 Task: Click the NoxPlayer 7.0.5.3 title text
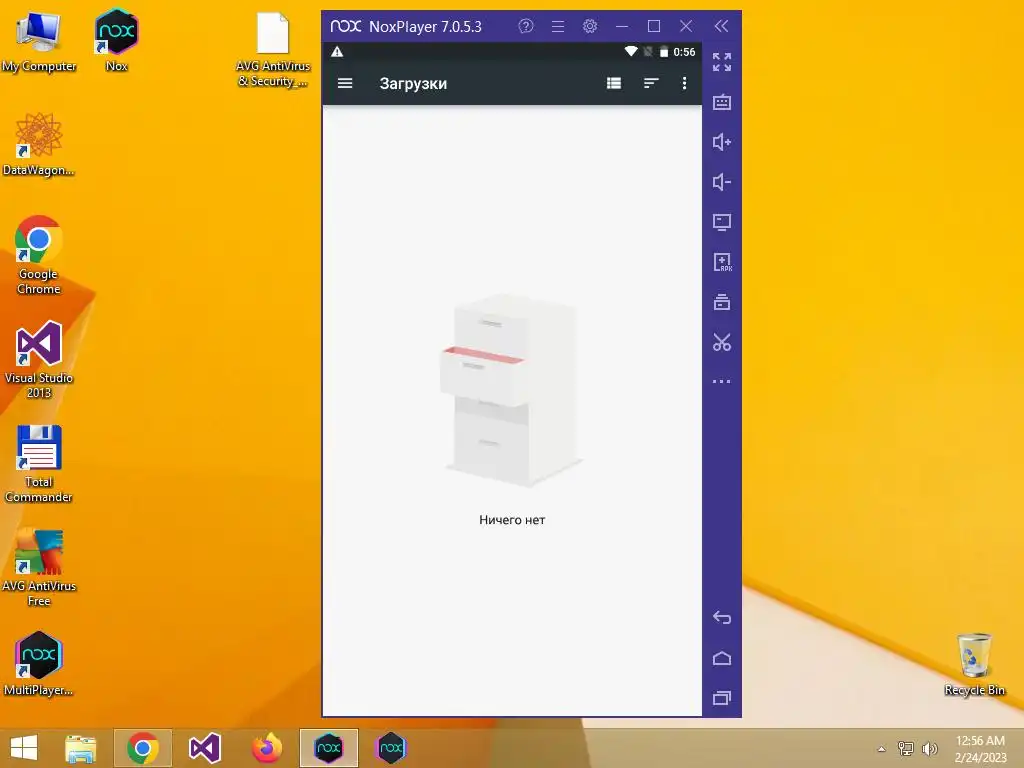click(x=425, y=27)
